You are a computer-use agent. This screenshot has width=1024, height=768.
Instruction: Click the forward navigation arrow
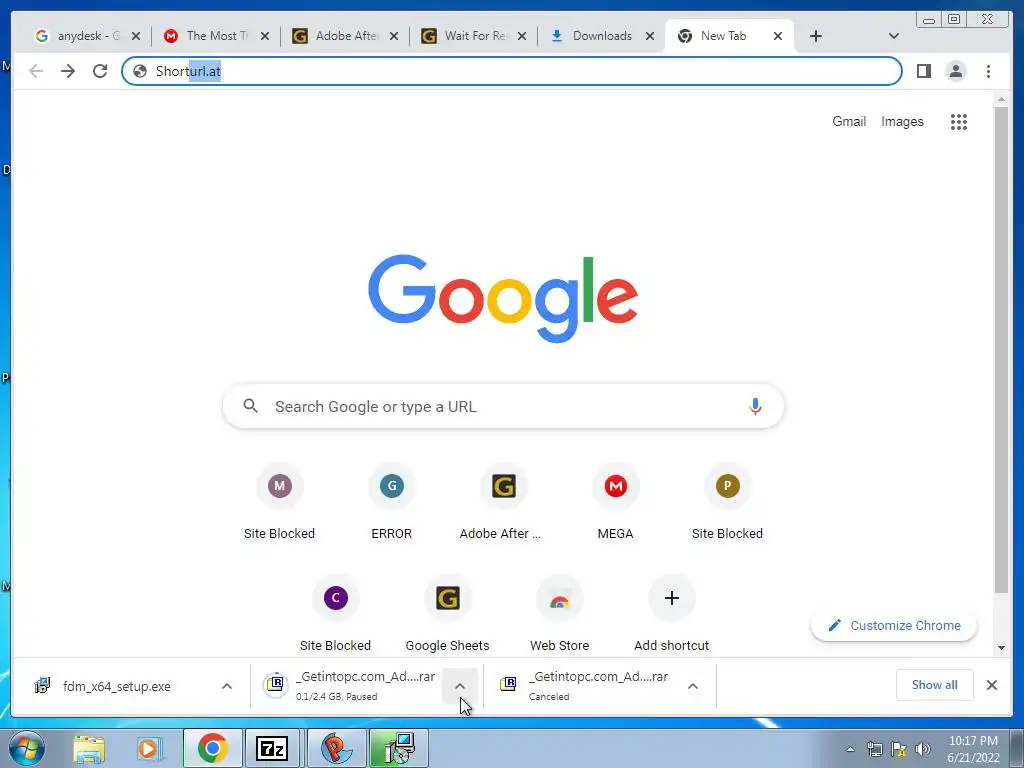[68, 71]
